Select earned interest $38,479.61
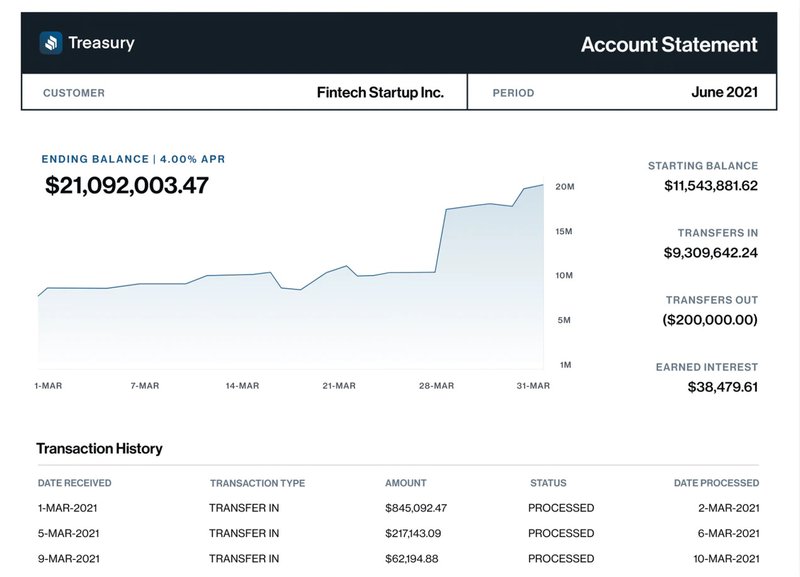 coord(723,387)
